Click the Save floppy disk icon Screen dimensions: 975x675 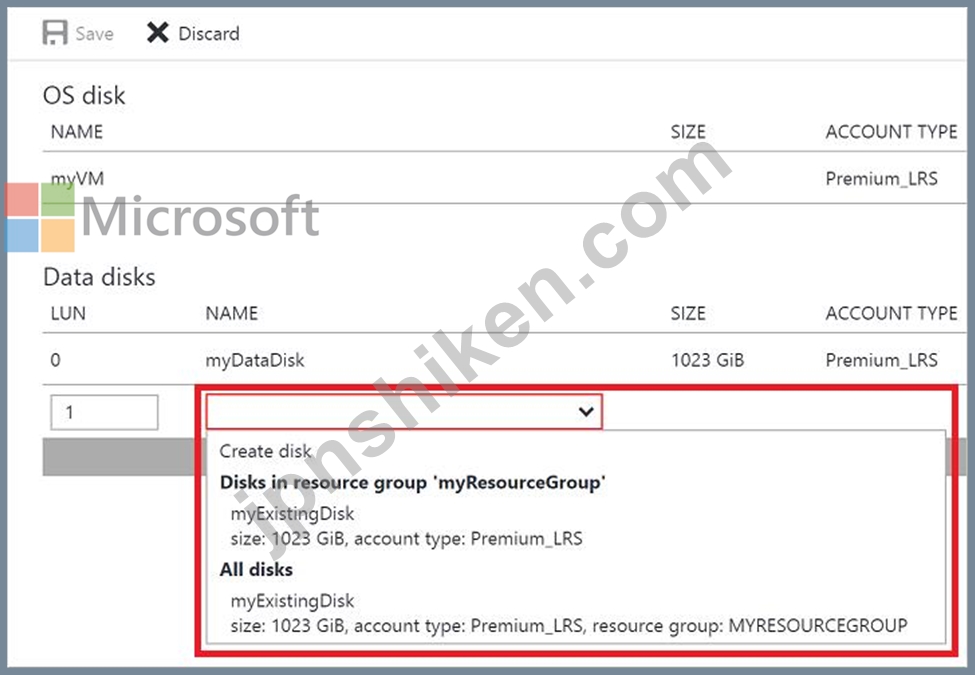pos(55,33)
